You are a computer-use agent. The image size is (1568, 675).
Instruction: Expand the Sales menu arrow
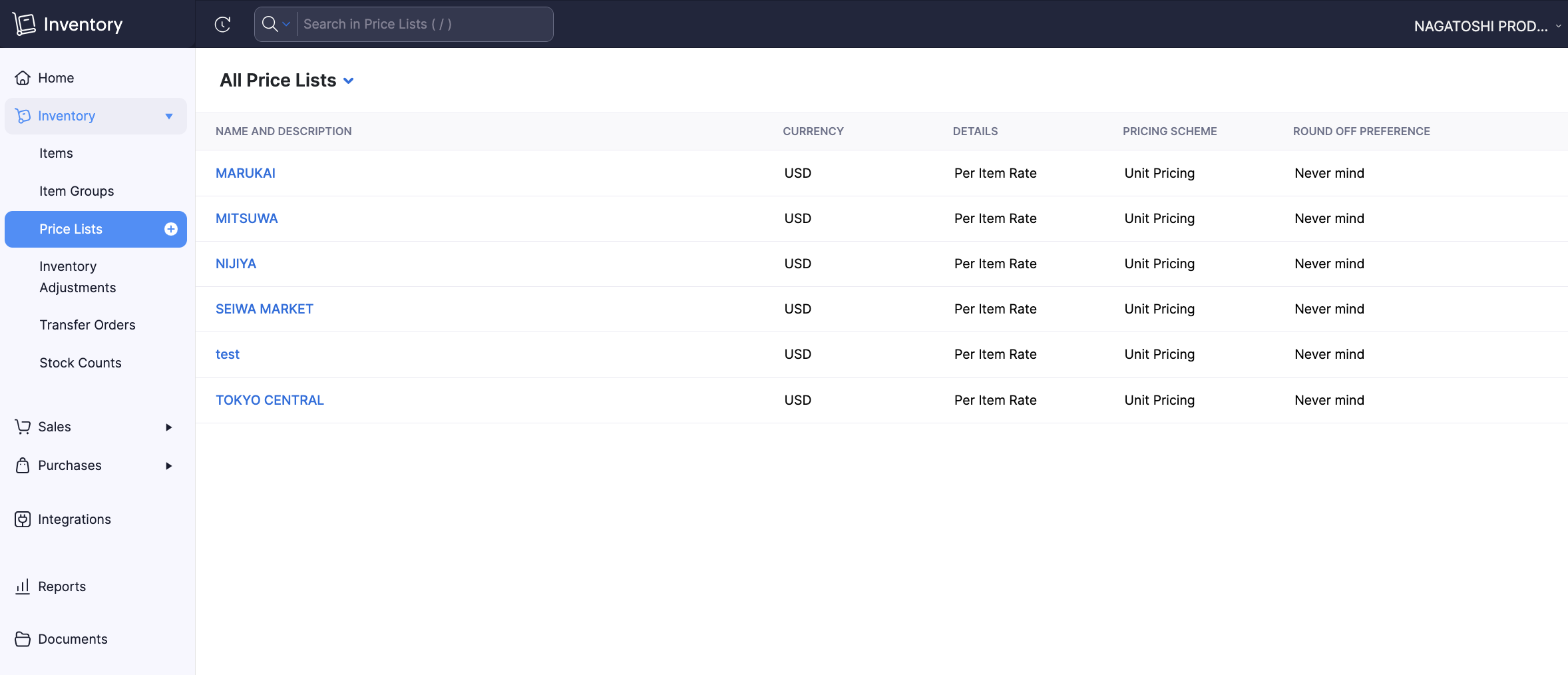click(x=169, y=427)
